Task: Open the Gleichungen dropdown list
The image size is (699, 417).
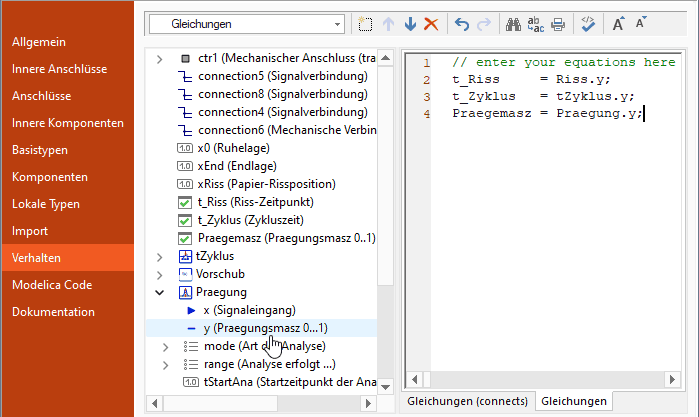Action: tap(336, 23)
